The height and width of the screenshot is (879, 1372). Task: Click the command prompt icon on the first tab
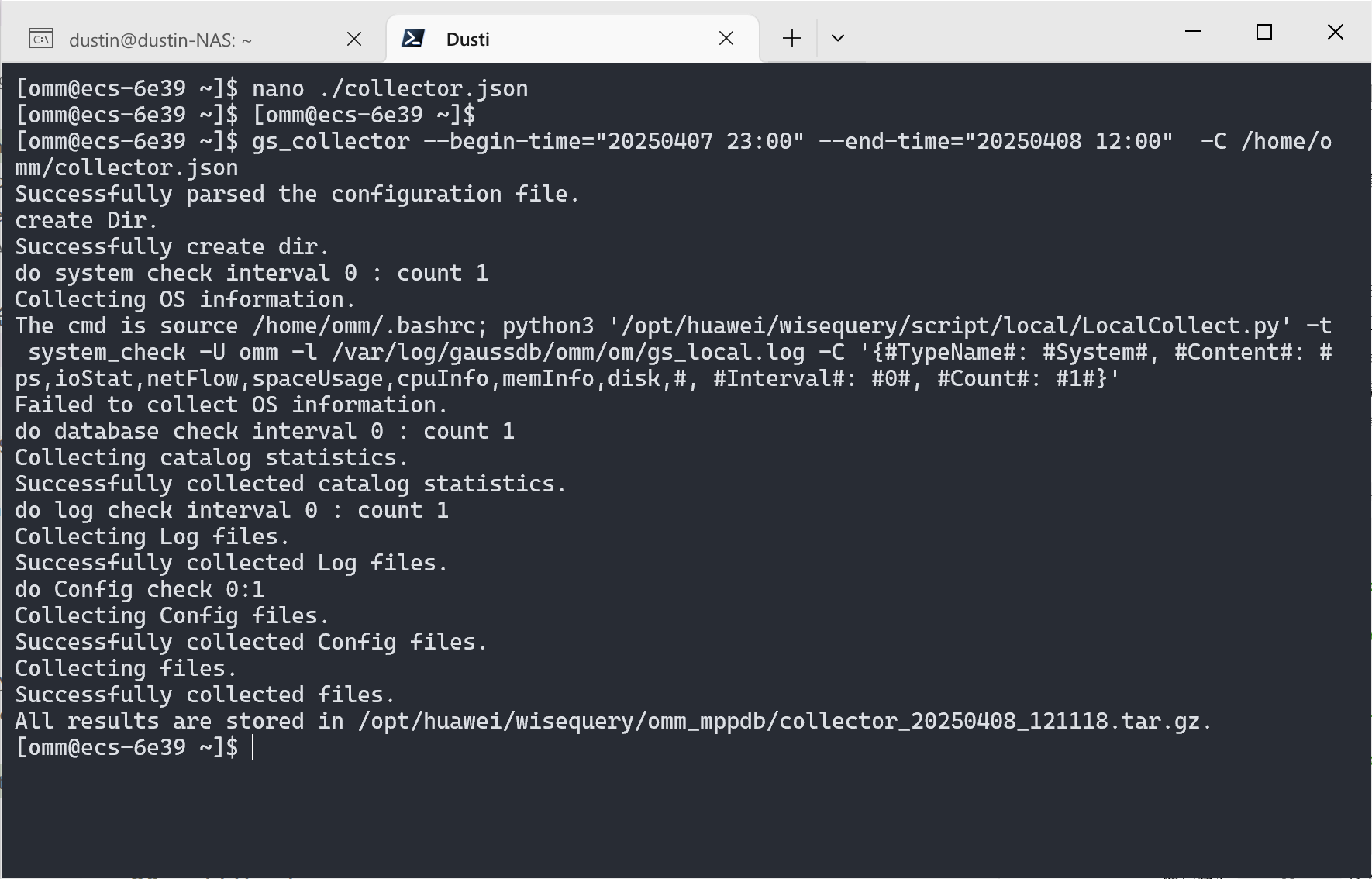coord(41,39)
